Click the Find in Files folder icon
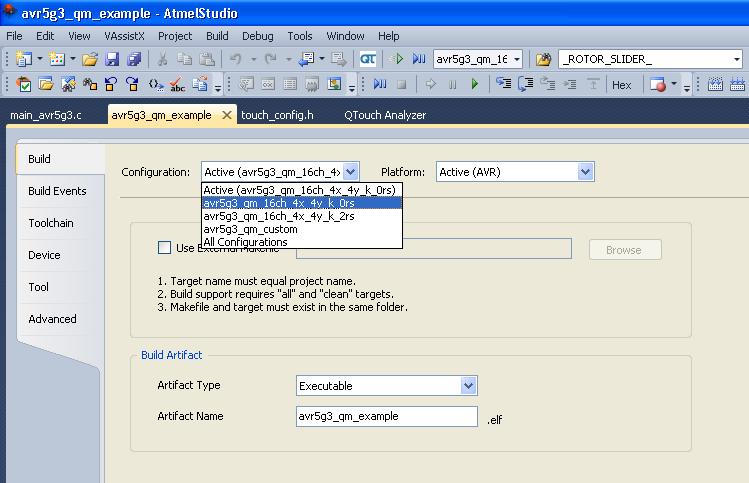Viewport: 749px width, 483px height. tap(544, 59)
